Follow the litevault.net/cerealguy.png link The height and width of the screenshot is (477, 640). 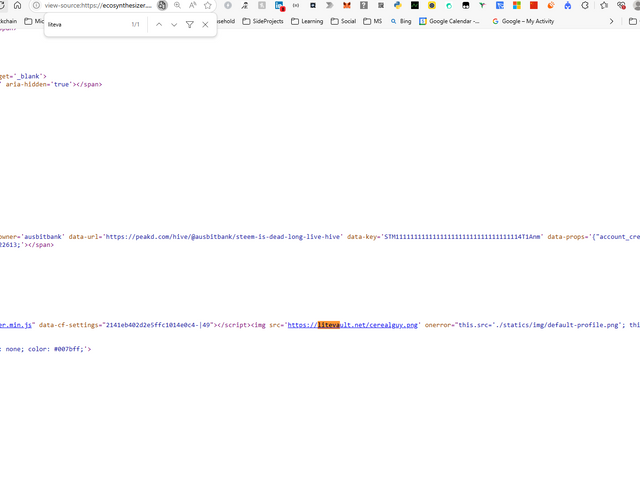(x=353, y=325)
